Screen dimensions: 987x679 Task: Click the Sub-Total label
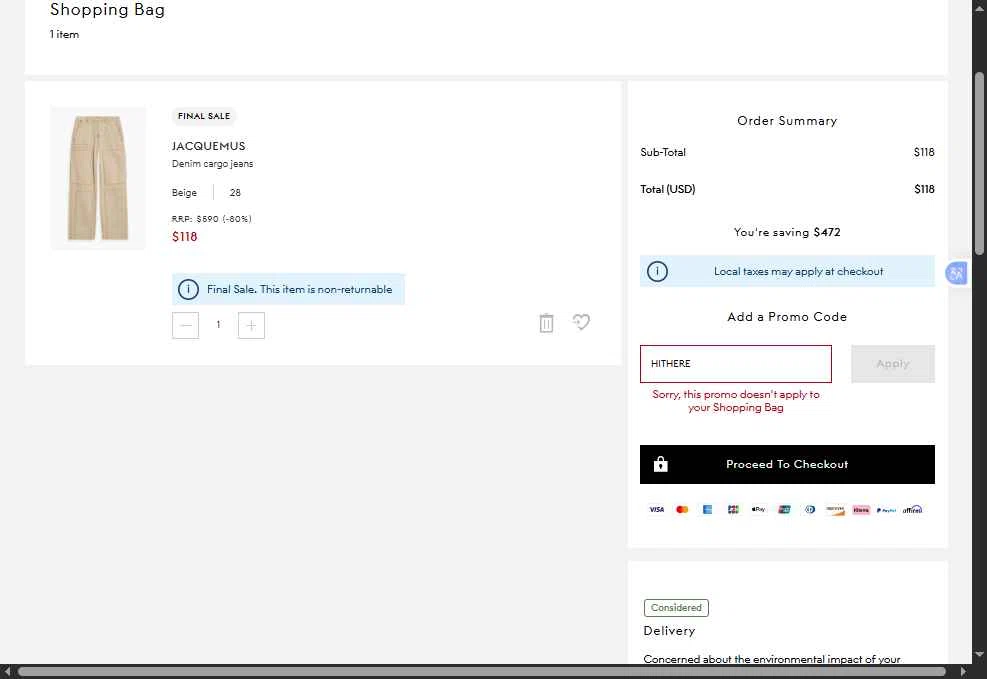(663, 152)
